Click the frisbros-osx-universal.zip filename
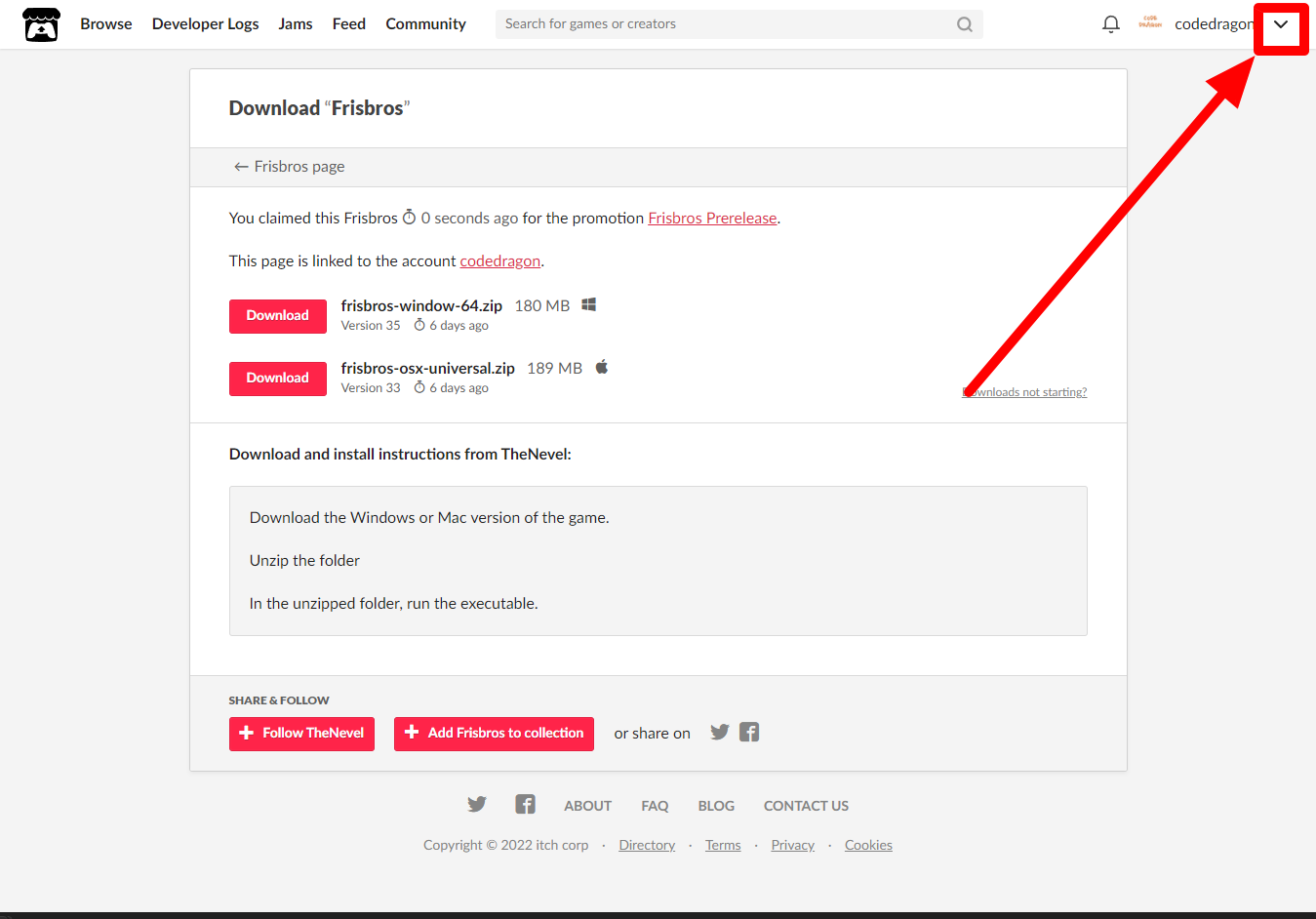Image resolution: width=1316 pixels, height=919 pixels. click(427, 369)
